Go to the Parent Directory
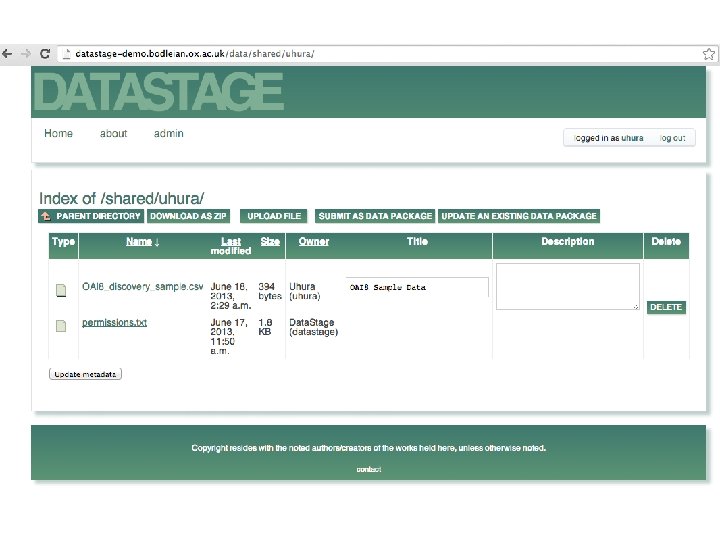 pyautogui.click(x=91, y=216)
